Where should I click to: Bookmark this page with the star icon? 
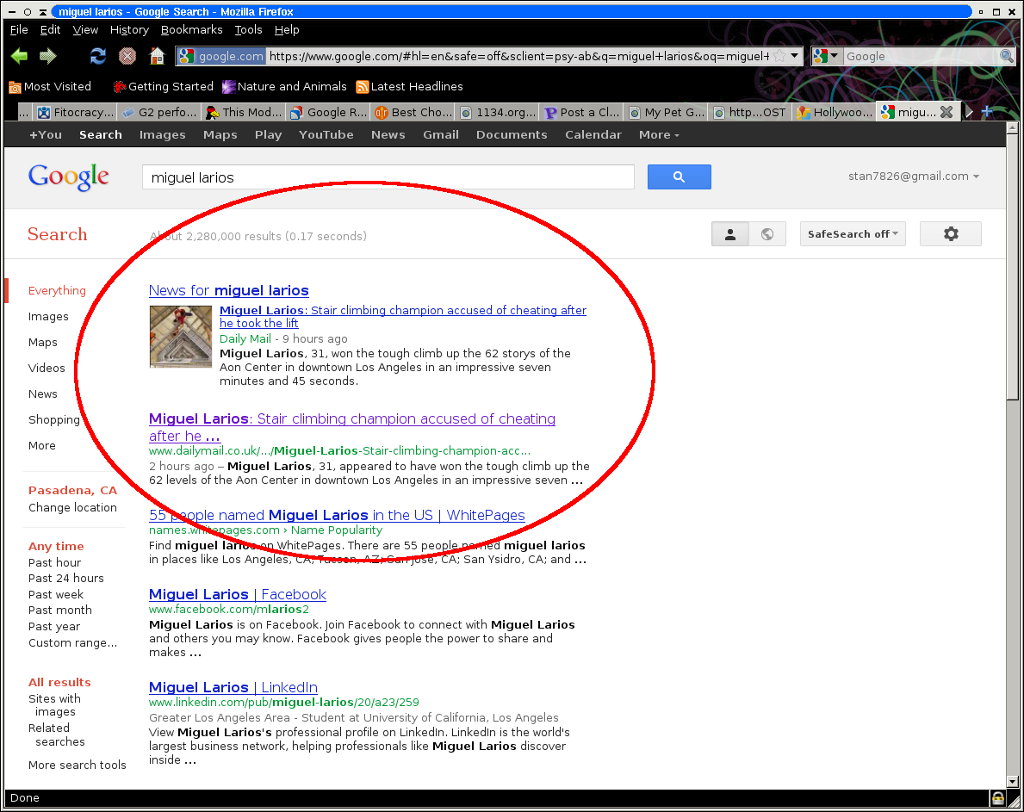tap(779, 56)
